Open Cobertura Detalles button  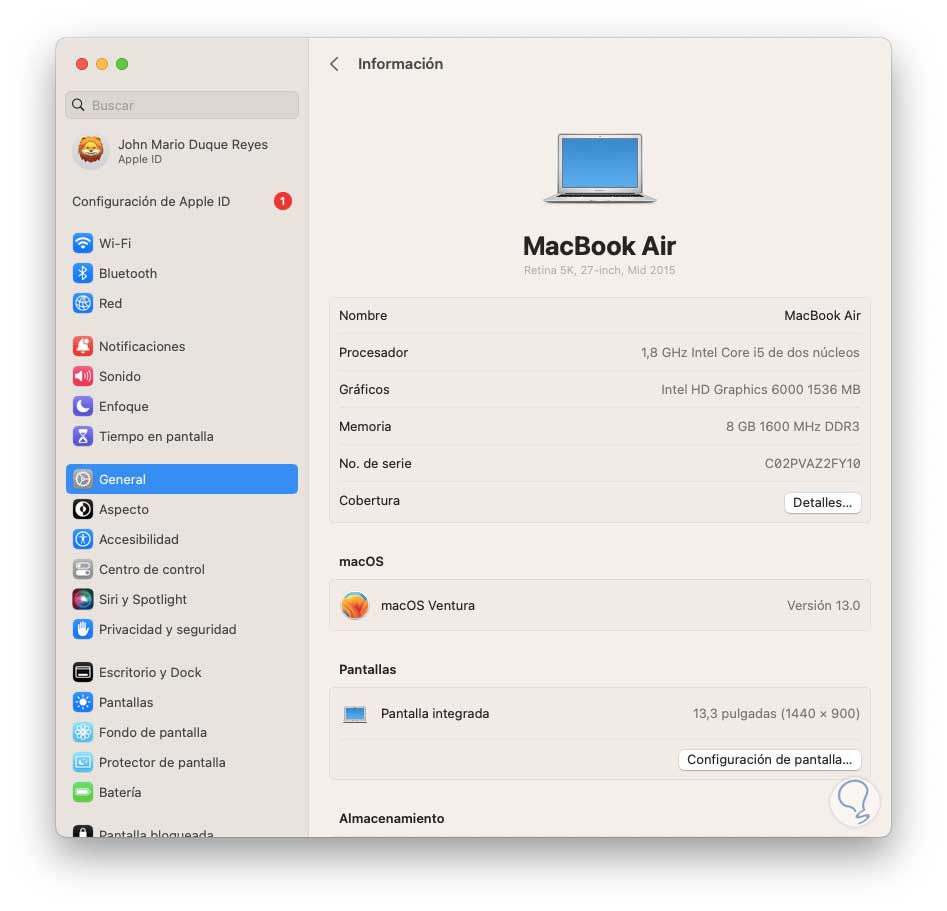click(823, 503)
